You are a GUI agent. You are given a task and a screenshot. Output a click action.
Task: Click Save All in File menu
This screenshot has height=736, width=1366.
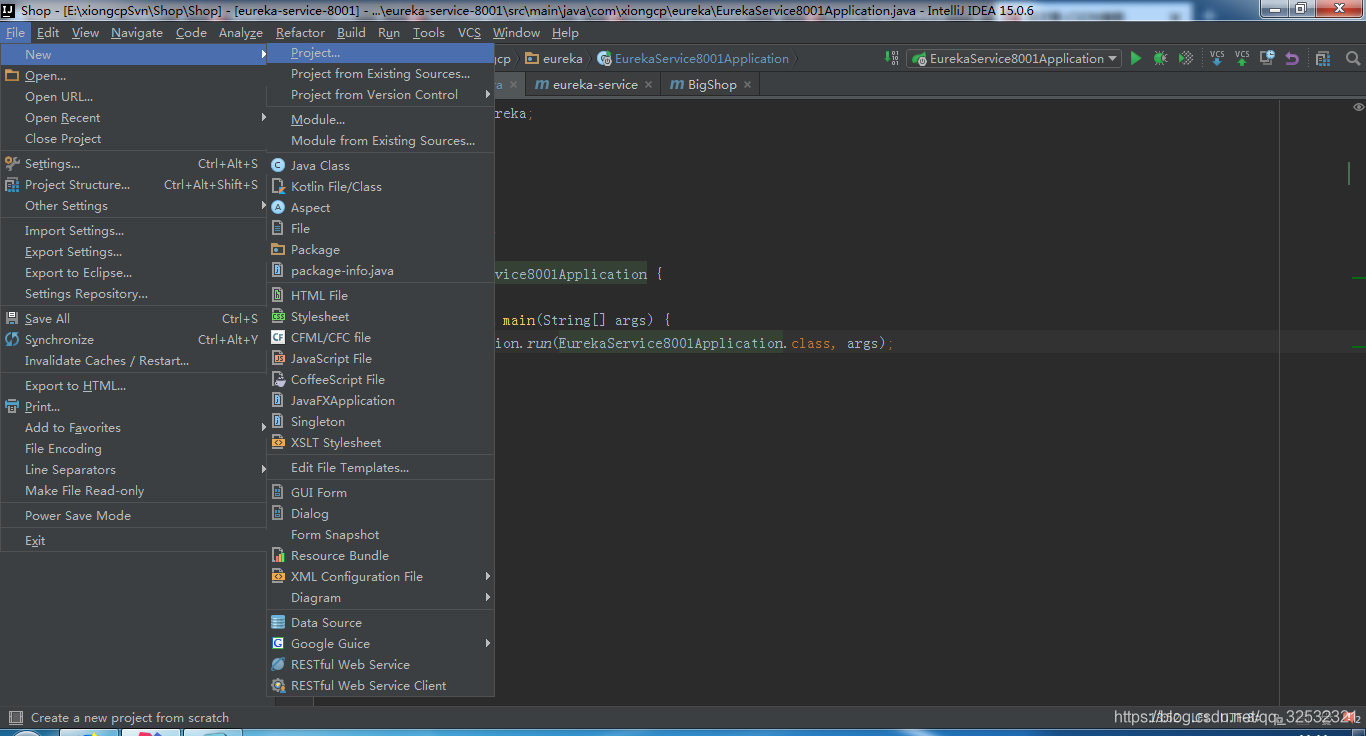click(x=134, y=318)
